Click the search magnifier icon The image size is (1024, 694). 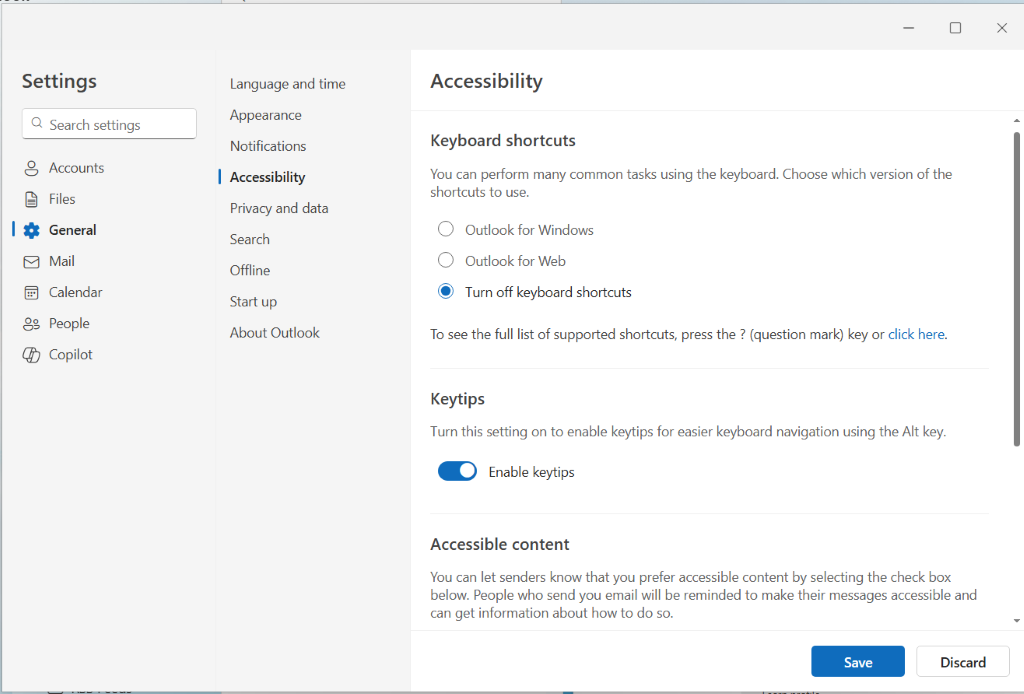(x=37, y=125)
